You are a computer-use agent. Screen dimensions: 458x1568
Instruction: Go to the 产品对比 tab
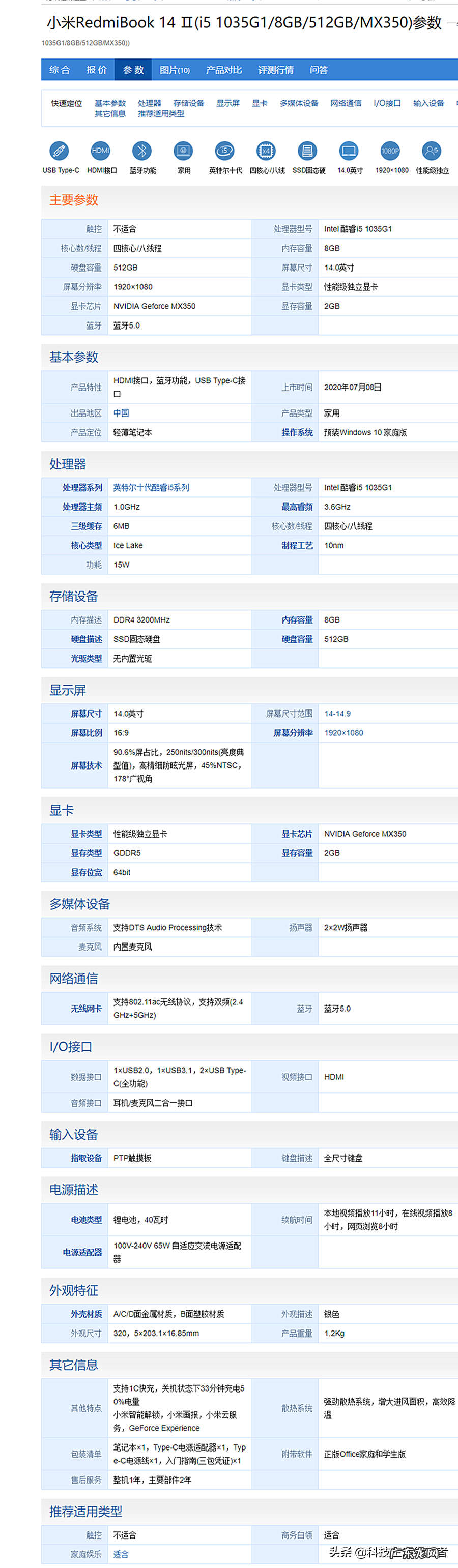pos(223,70)
